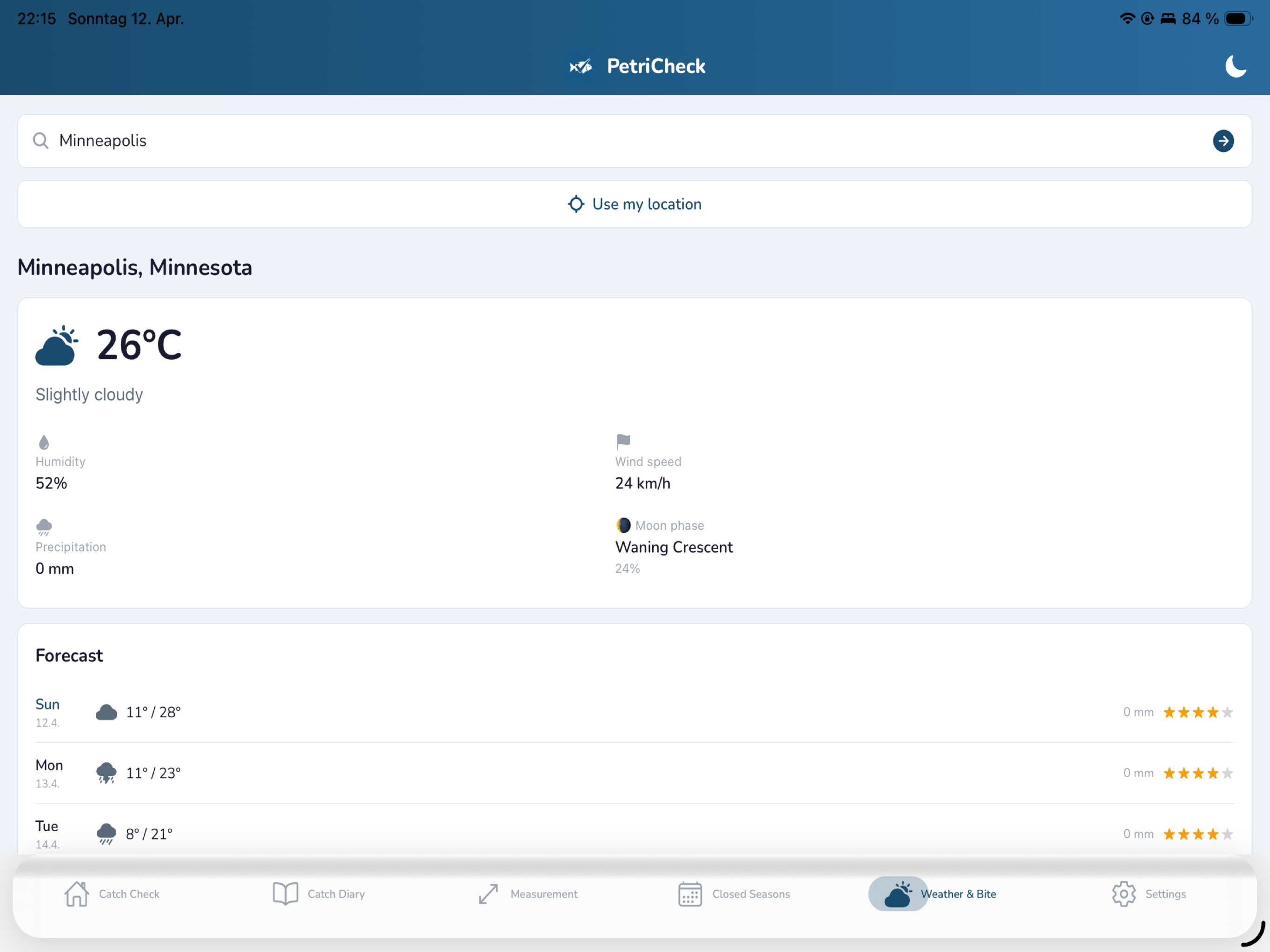Click the Waning Crescent label
Screen dimensions: 1270x952
tap(674, 547)
